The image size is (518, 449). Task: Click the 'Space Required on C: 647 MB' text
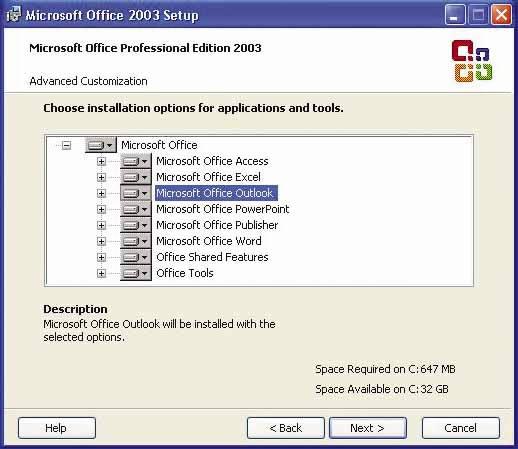pyautogui.click(x=385, y=369)
